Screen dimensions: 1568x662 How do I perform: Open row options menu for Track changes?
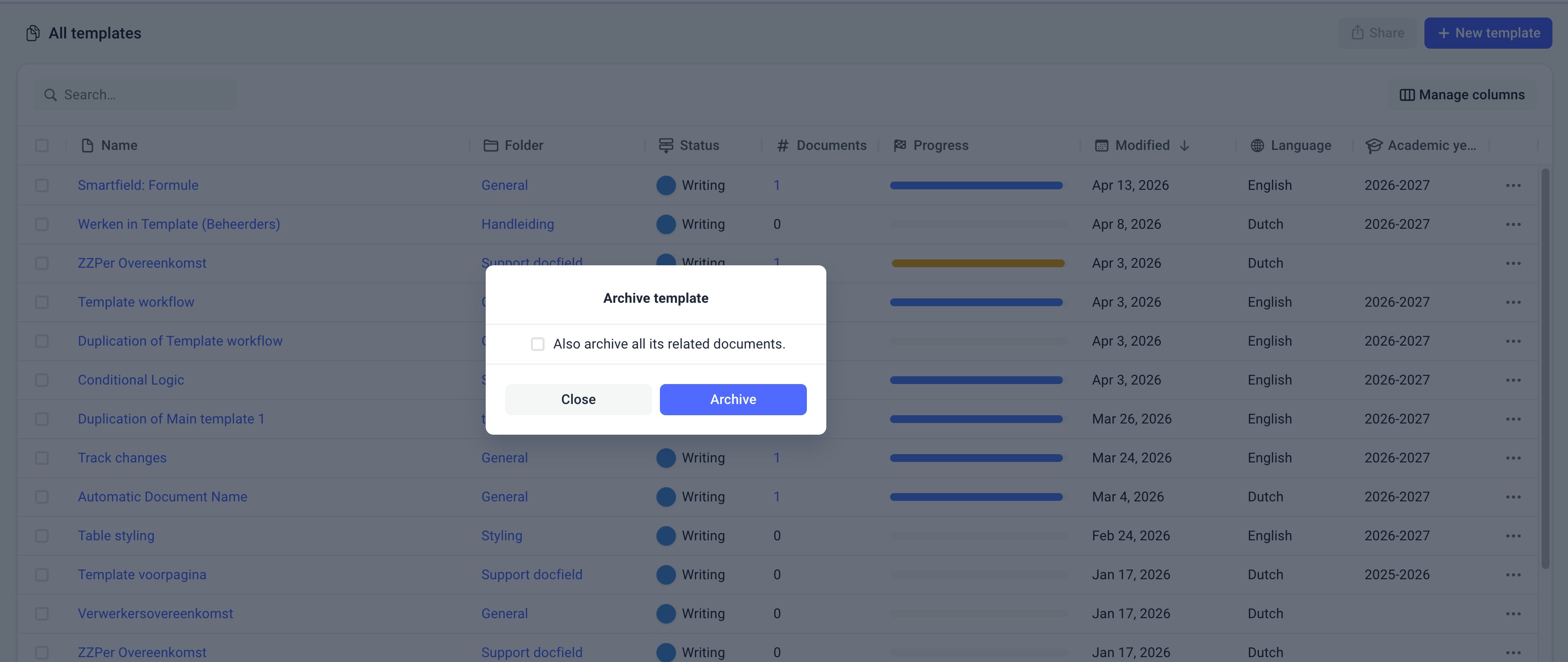[1513, 458]
